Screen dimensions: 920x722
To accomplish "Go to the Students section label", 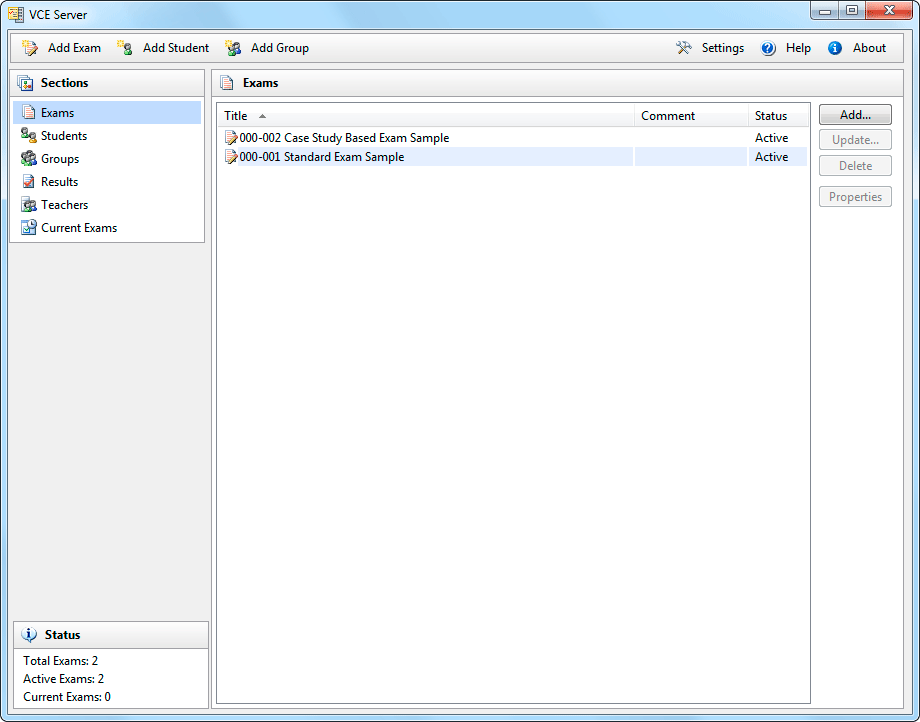I will pyautogui.click(x=64, y=135).
